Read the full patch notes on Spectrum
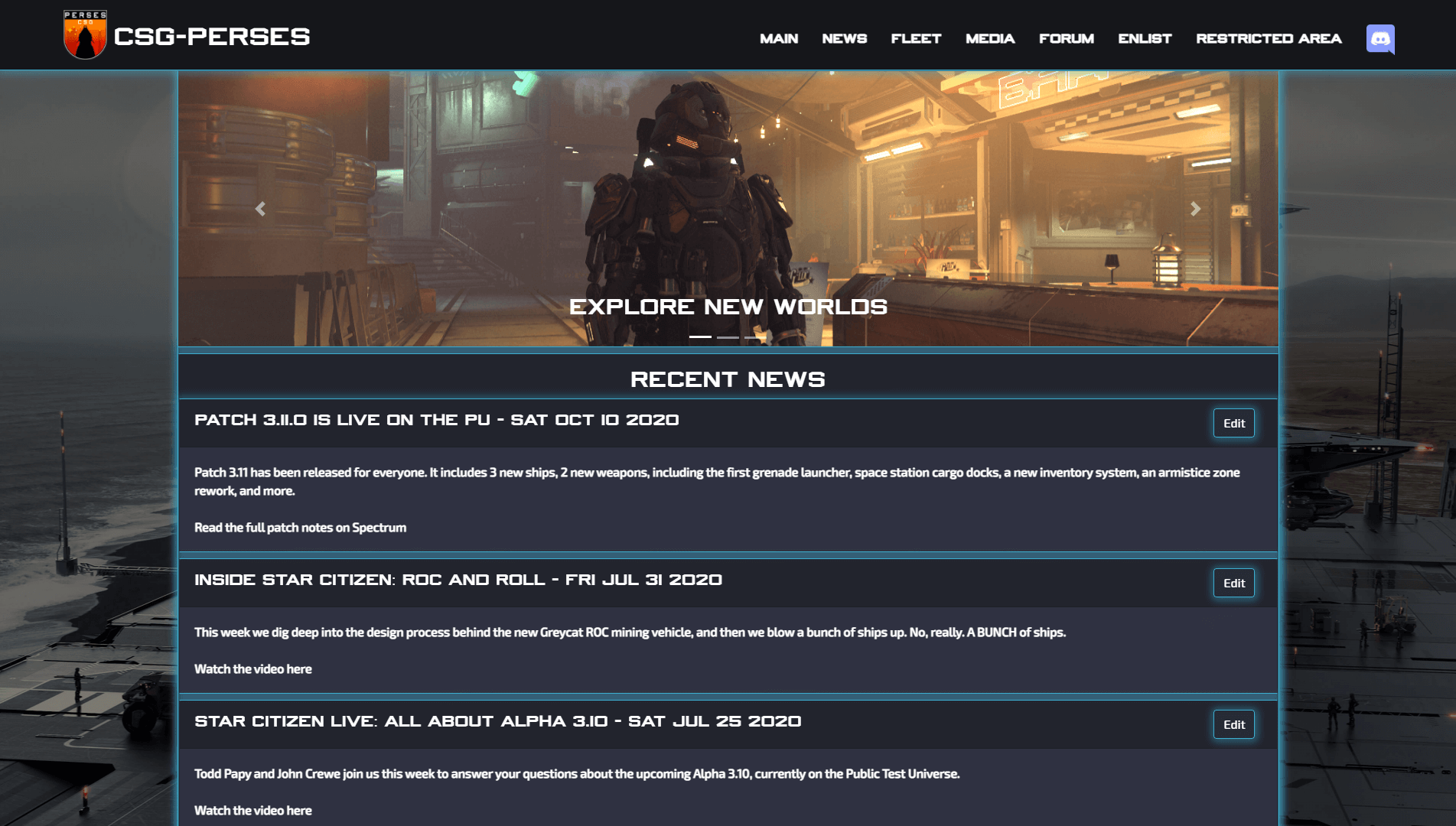The image size is (1456, 826). tap(300, 528)
